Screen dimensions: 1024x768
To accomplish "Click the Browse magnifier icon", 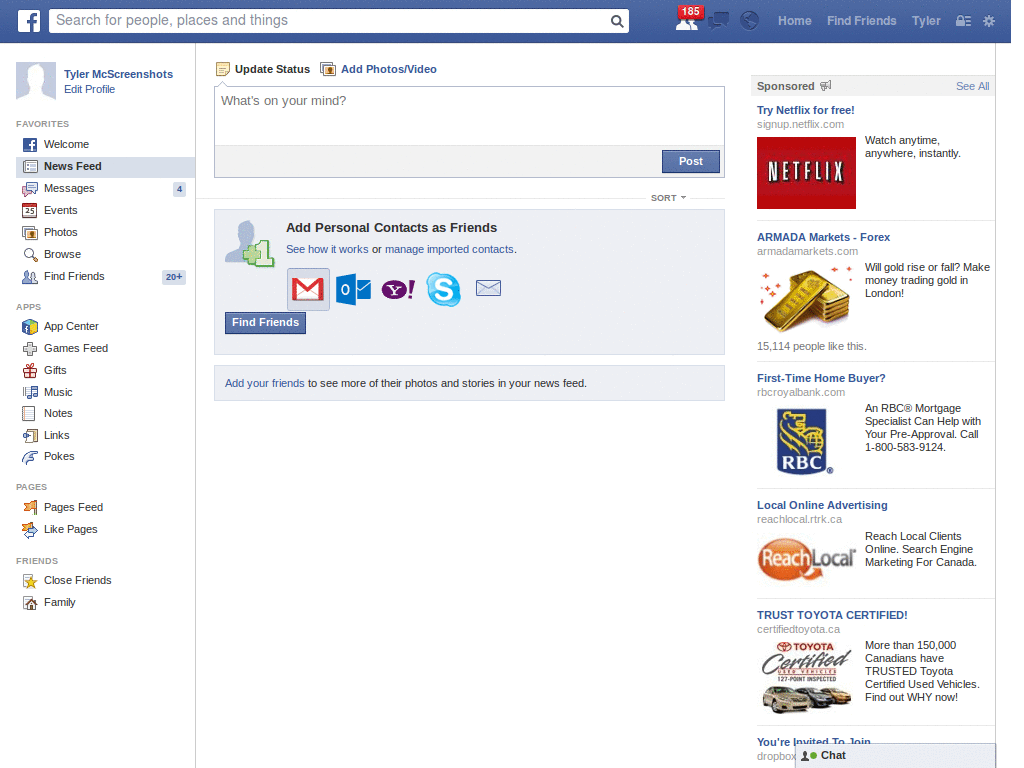I will (x=29, y=255).
